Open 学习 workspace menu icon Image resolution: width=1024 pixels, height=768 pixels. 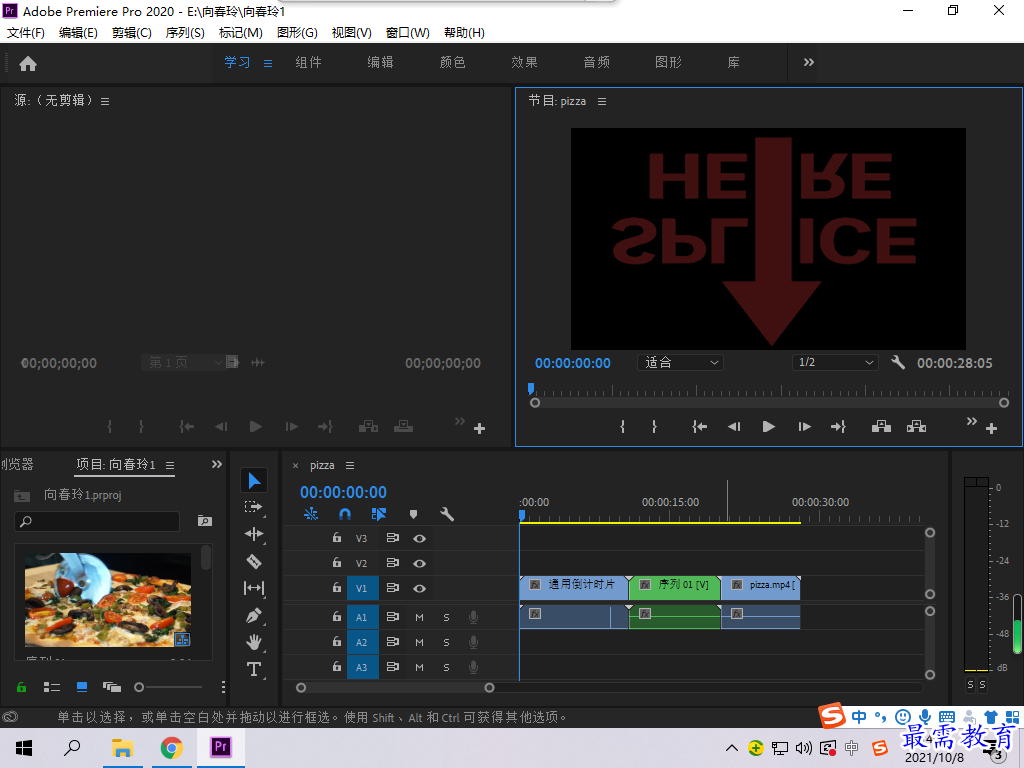tap(268, 63)
